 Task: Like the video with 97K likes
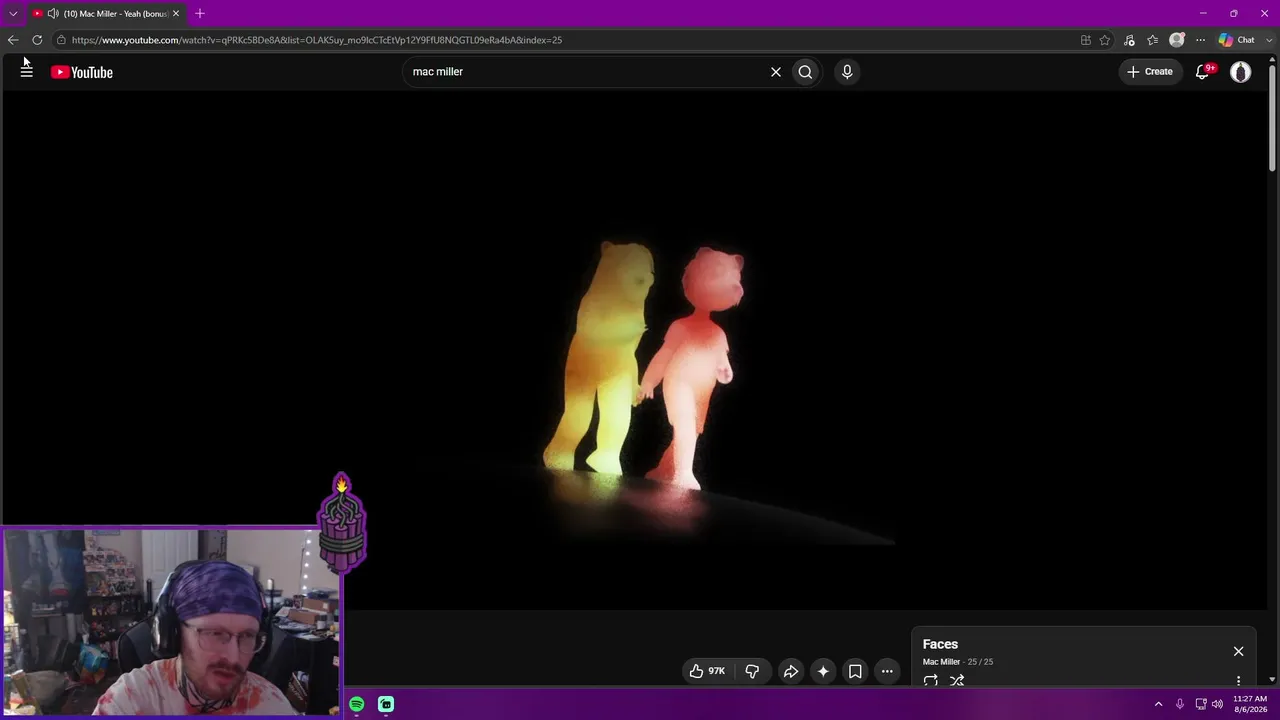[x=707, y=671]
